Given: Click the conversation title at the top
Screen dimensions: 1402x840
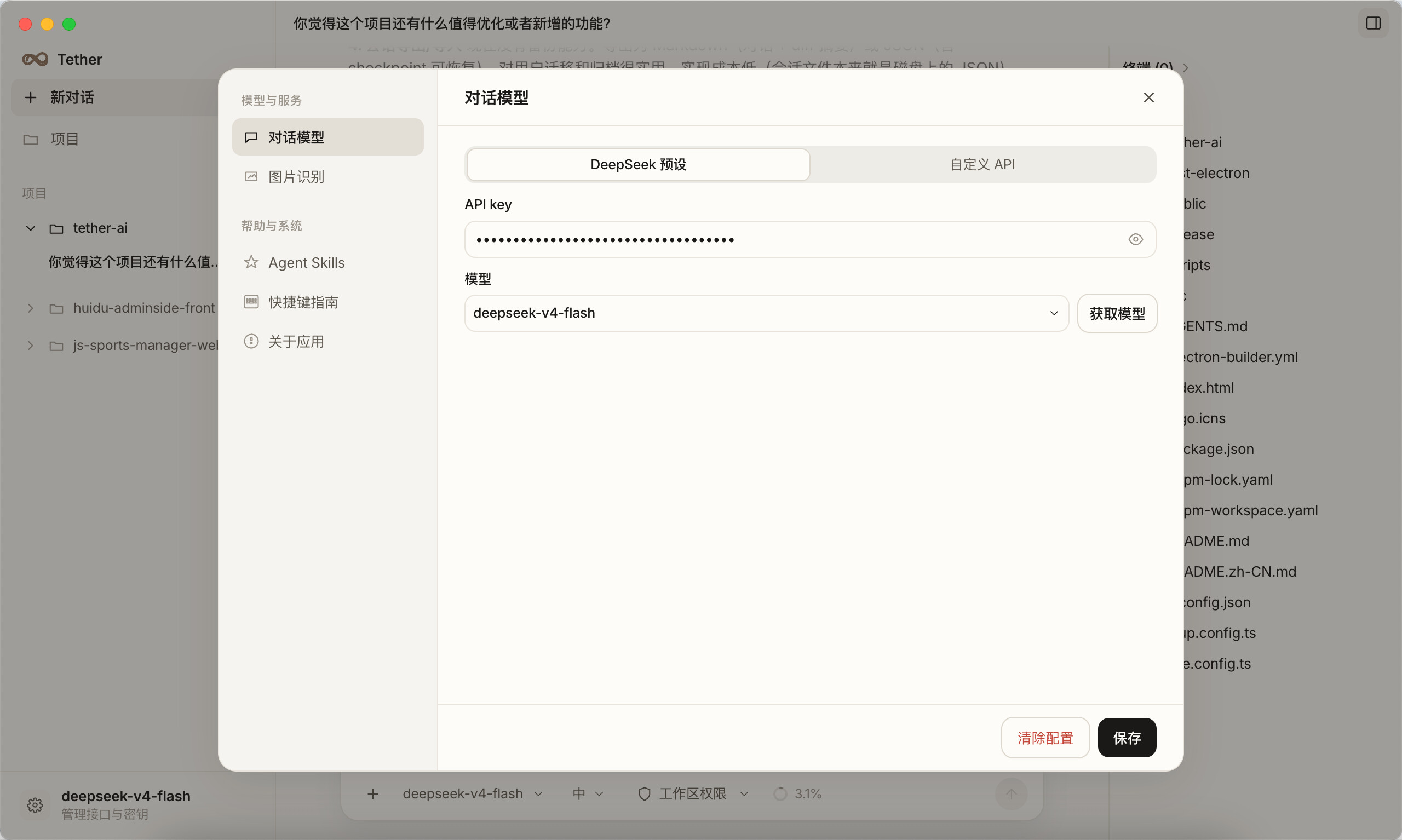Looking at the screenshot, I should (x=452, y=23).
